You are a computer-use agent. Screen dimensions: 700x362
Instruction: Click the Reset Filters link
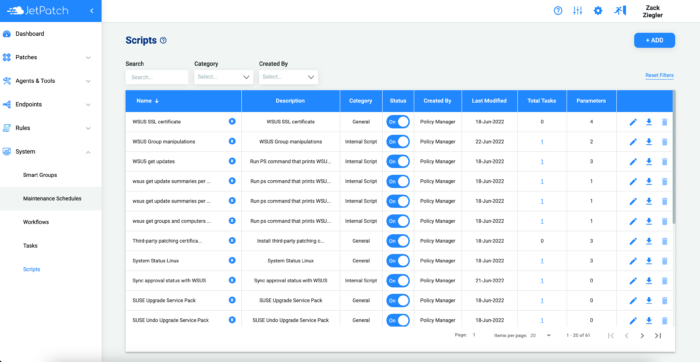click(x=659, y=75)
